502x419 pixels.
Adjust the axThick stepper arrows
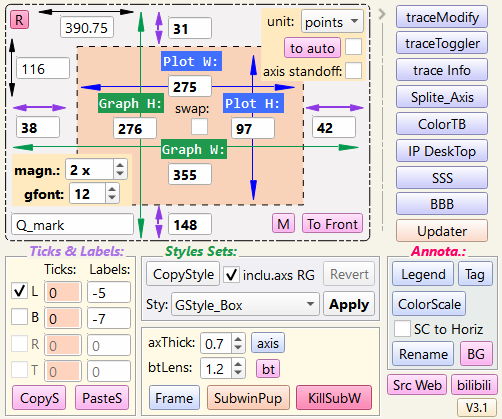click(x=238, y=343)
